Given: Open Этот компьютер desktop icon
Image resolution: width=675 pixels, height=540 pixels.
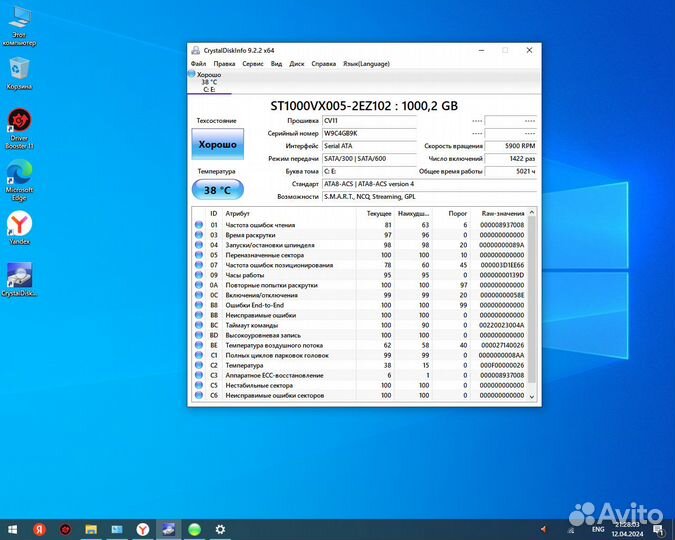Looking at the screenshot, I should click(x=19, y=26).
